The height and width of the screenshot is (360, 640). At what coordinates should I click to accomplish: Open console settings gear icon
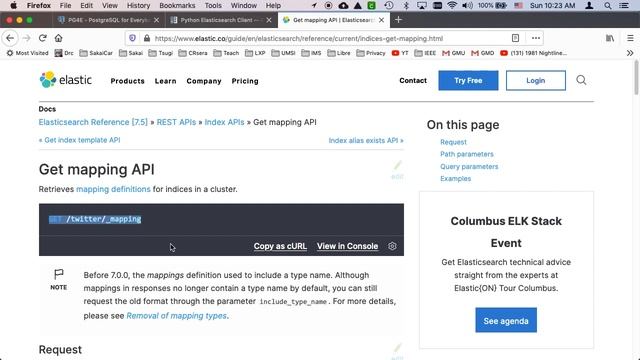coord(392,246)
